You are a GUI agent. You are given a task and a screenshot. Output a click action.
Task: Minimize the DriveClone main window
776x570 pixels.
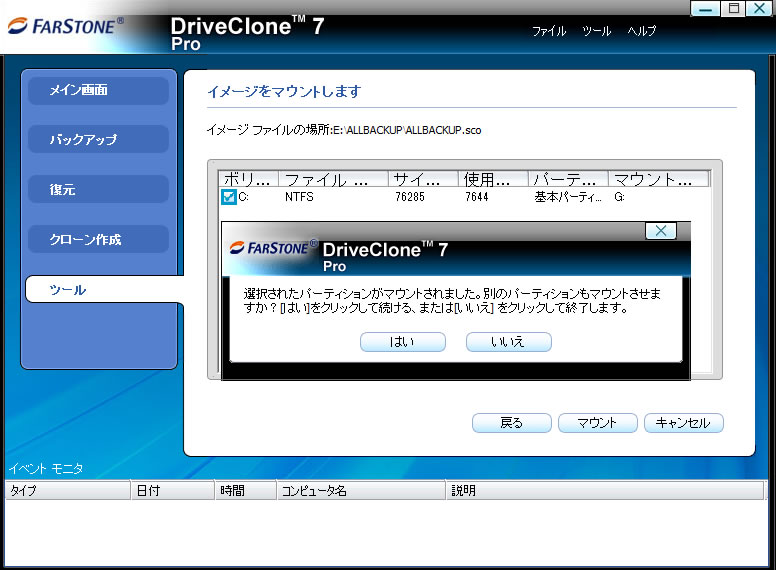click(x=705, y=8)
